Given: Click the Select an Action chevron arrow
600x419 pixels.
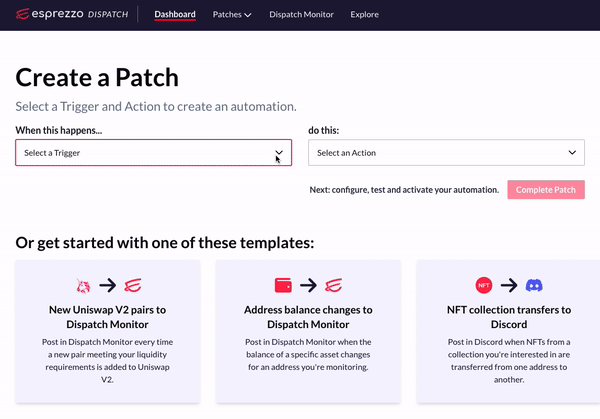Looking at the screenshot, I should coord(572,153).
